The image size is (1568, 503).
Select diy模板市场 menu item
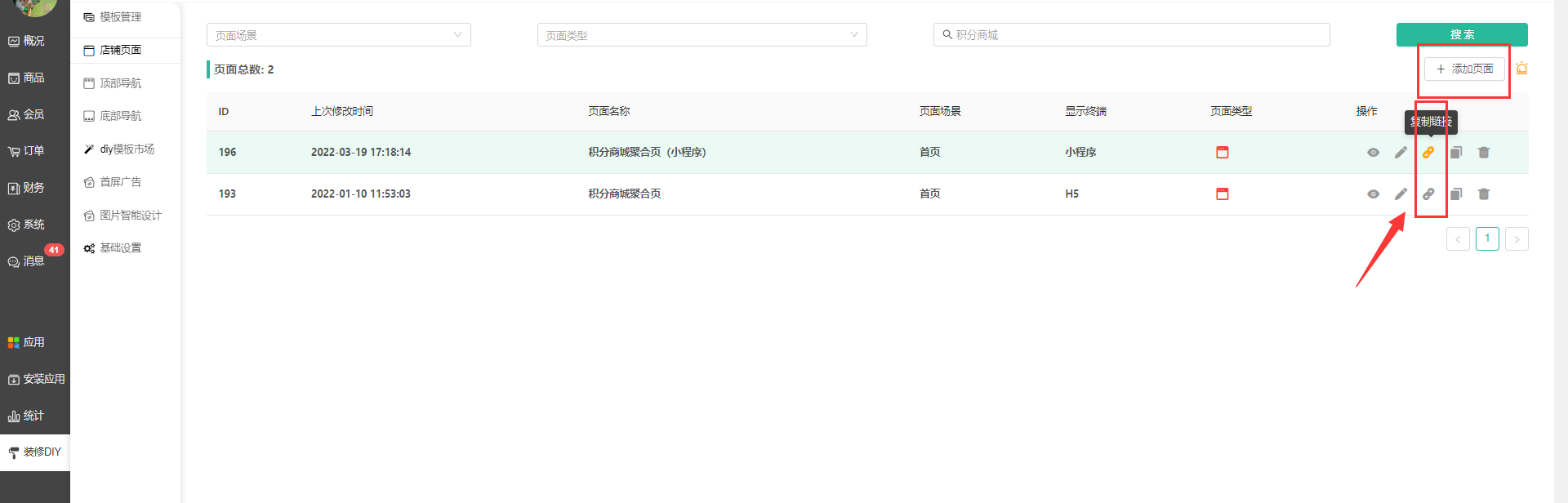[127, 149]
